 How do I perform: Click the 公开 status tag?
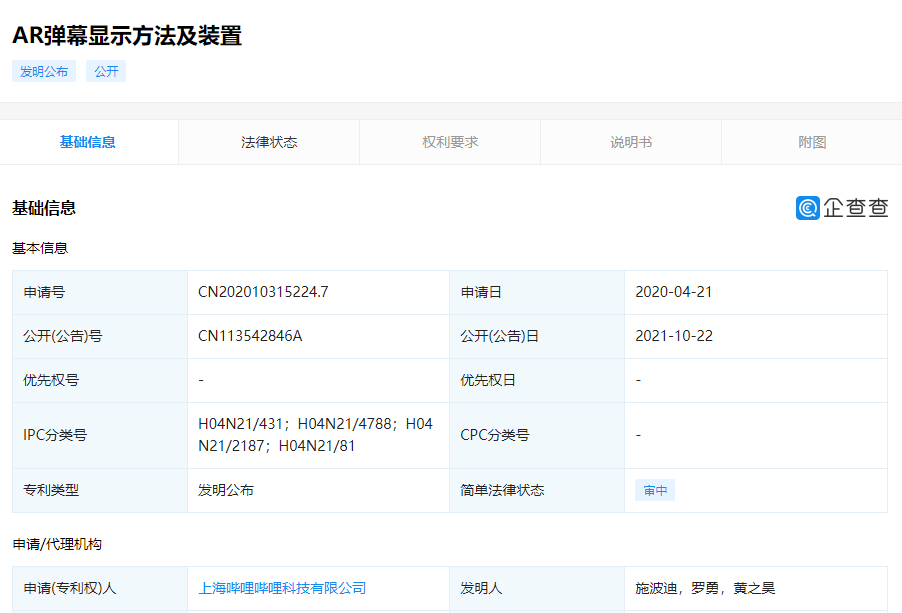coord(106,71)
